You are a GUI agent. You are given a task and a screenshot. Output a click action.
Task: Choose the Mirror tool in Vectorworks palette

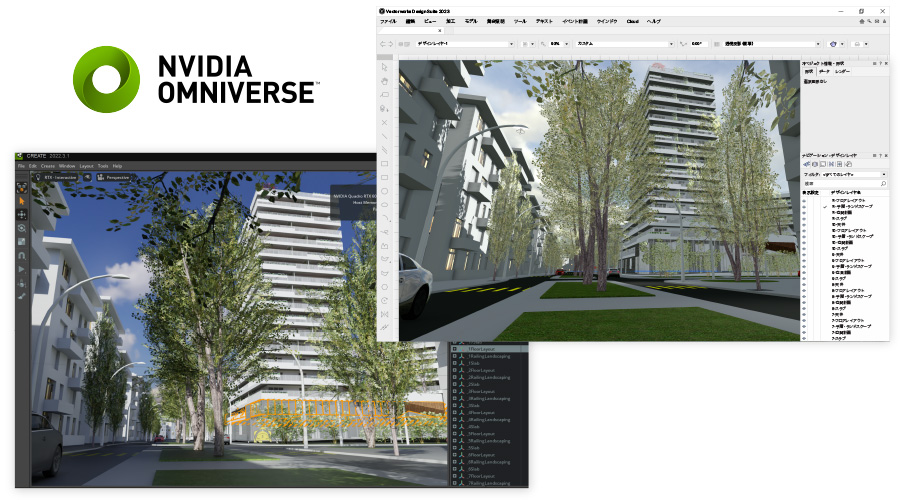pos(384,314)
